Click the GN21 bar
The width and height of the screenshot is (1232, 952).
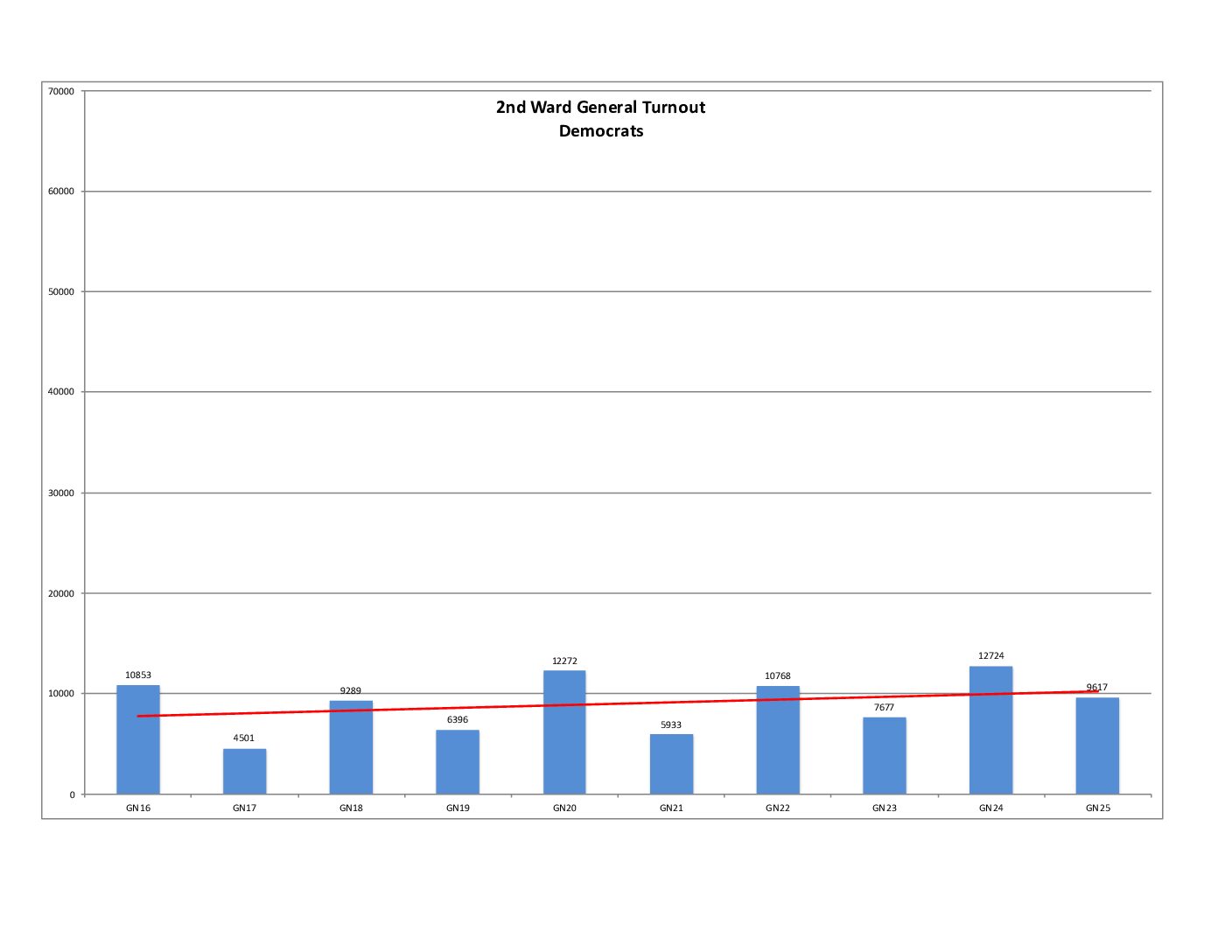click(x=671, y=765)
